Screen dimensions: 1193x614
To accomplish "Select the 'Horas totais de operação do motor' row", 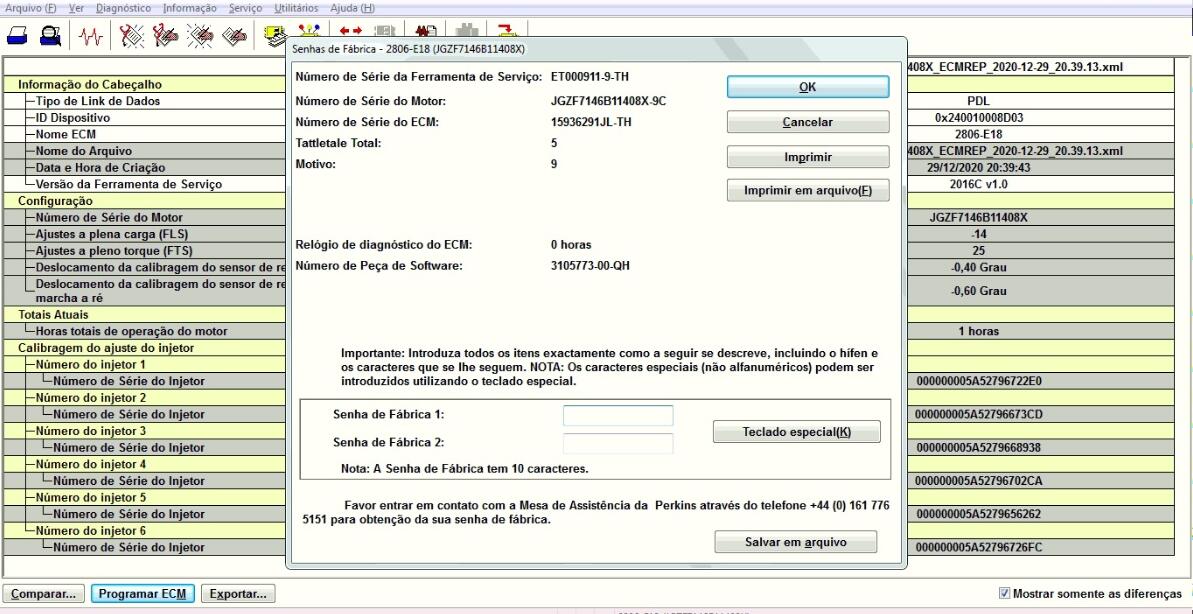I will (132, 331).
